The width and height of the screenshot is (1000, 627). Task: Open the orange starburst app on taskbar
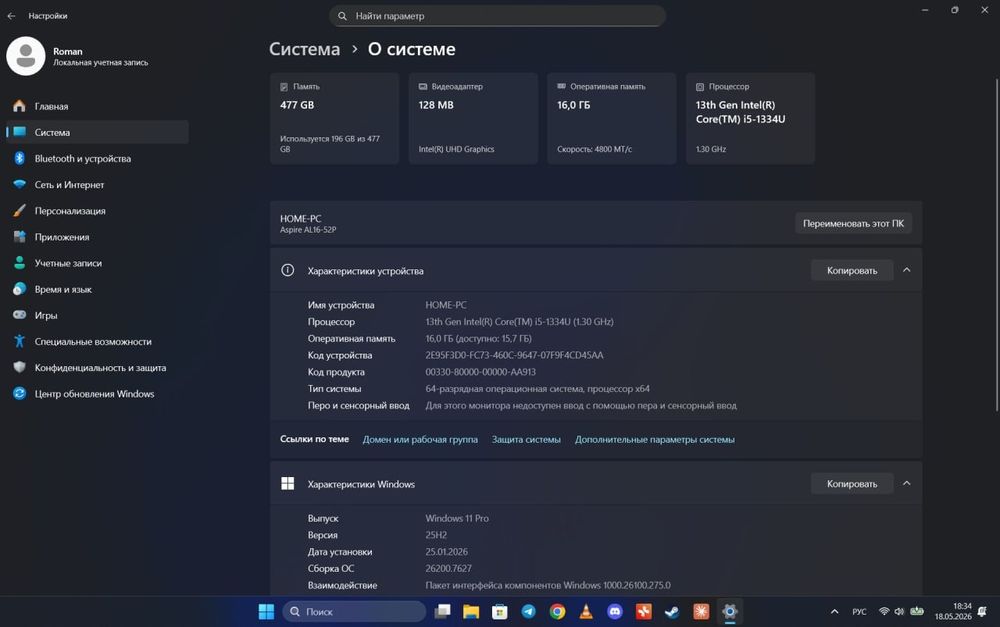click(x=701, y=612)
